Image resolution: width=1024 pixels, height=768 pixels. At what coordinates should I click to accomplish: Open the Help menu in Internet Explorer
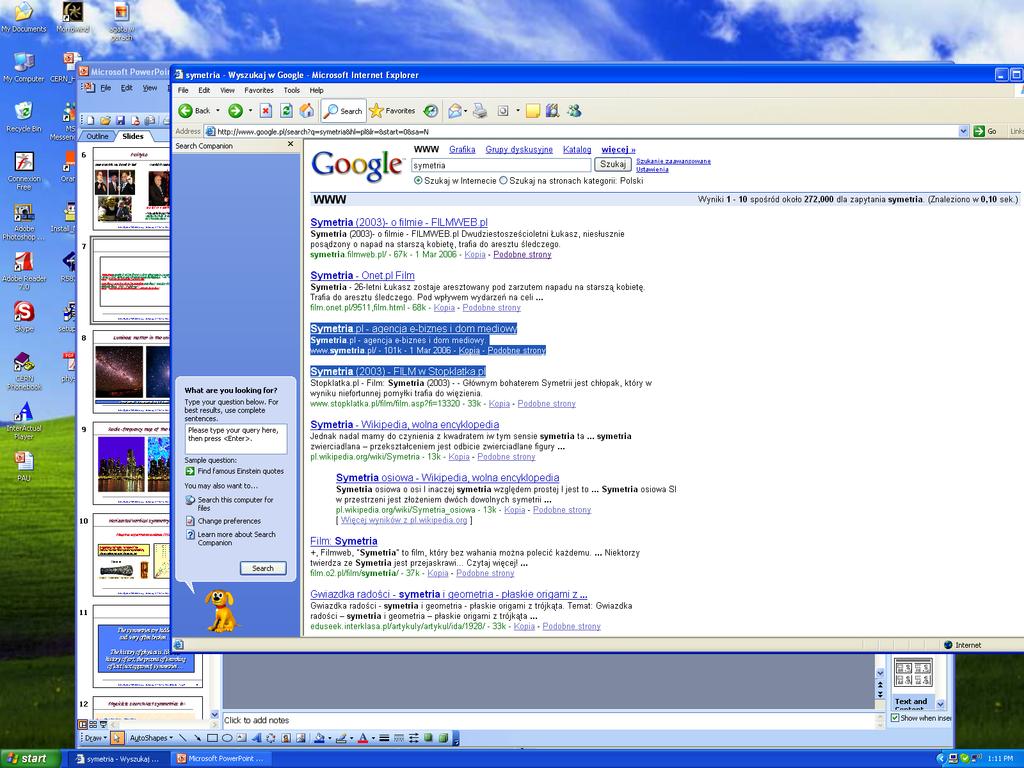coord(317,90)
